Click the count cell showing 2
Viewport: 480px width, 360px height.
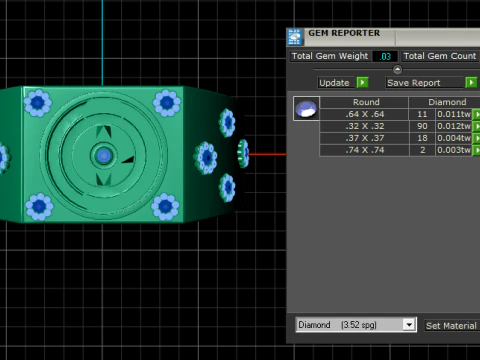(422, 150)
